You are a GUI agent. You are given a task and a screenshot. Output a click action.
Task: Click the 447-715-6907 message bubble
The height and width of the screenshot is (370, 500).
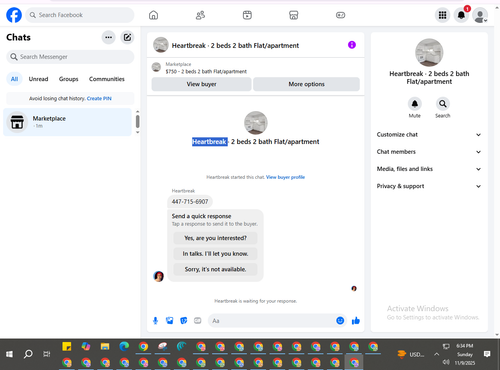(190, 201)
